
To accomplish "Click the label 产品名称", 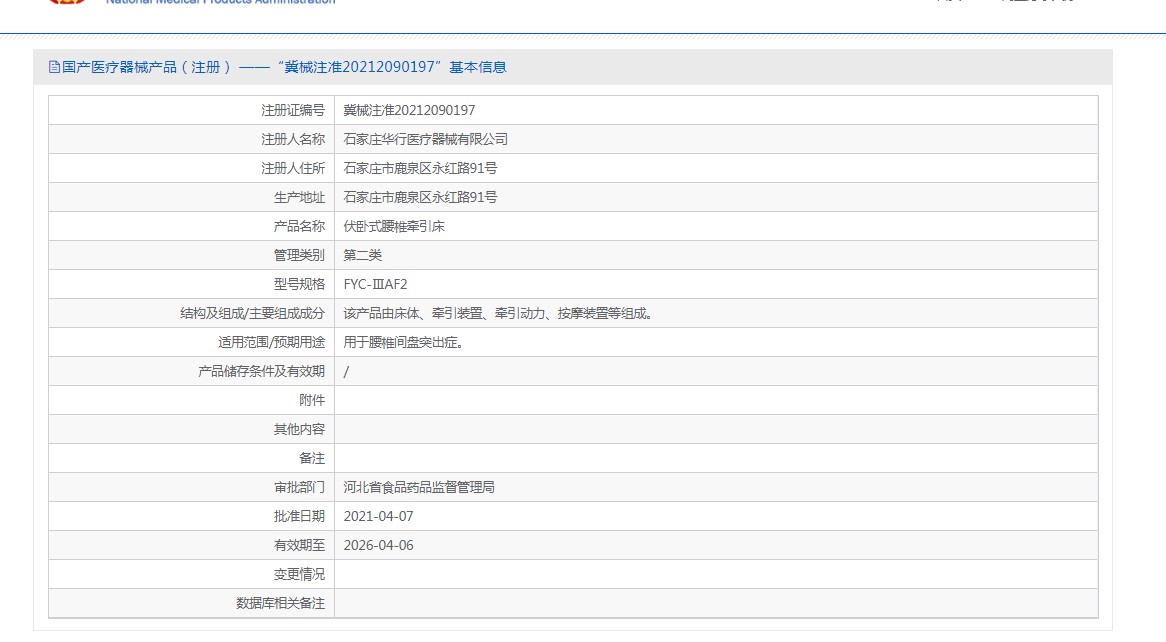I will [300, 226].
